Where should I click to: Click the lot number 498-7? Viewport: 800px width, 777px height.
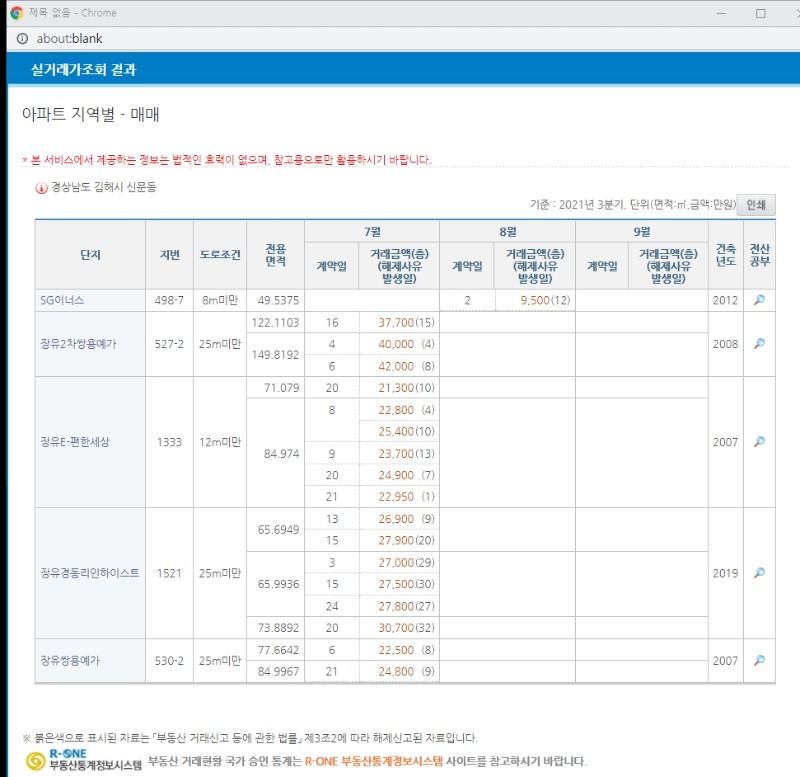(169, 300)
